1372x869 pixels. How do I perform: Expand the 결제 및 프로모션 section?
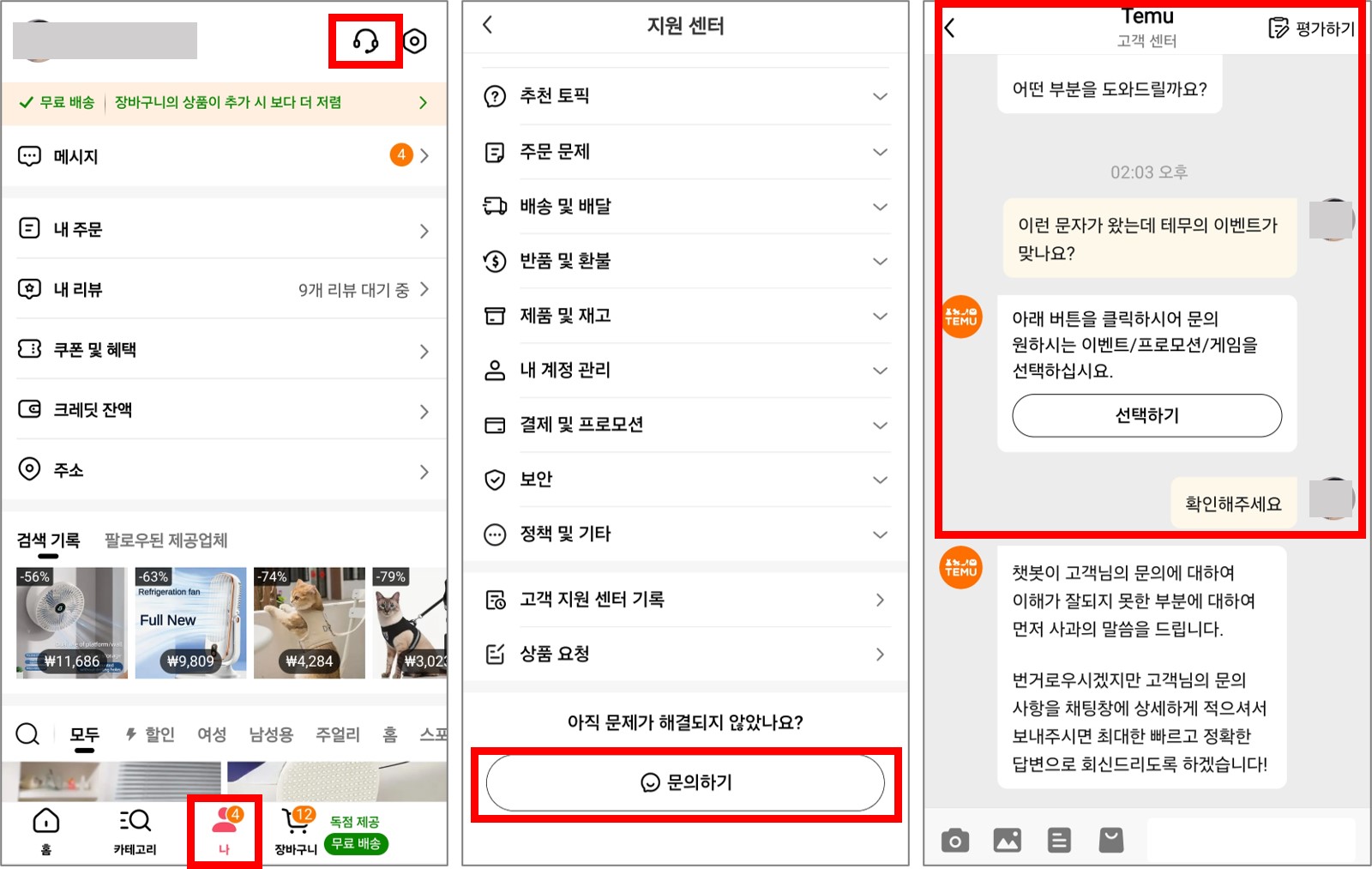[686, 425]
